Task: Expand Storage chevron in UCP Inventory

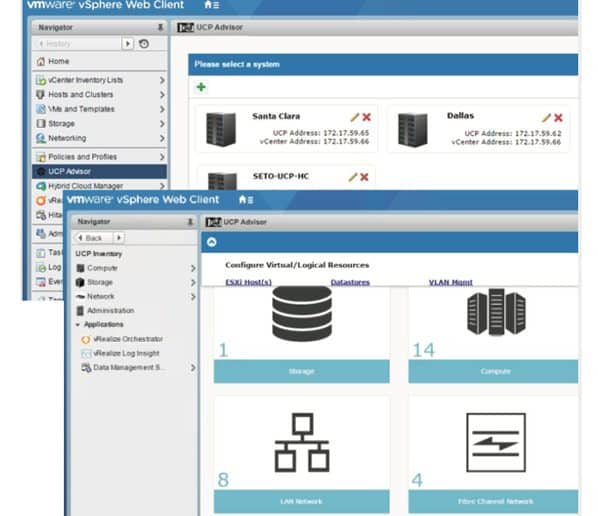Action: (x=193, y=282)
